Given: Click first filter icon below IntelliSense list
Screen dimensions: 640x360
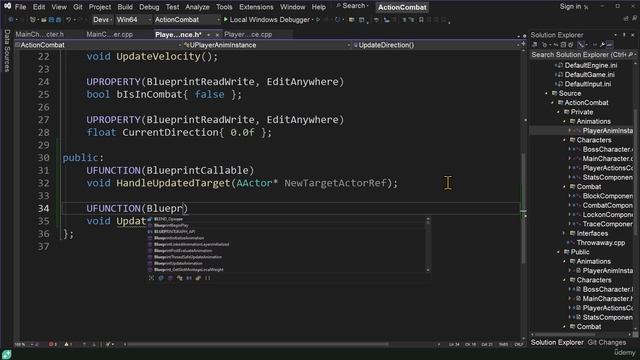Looking at the screenshot, I should point(151,278).
